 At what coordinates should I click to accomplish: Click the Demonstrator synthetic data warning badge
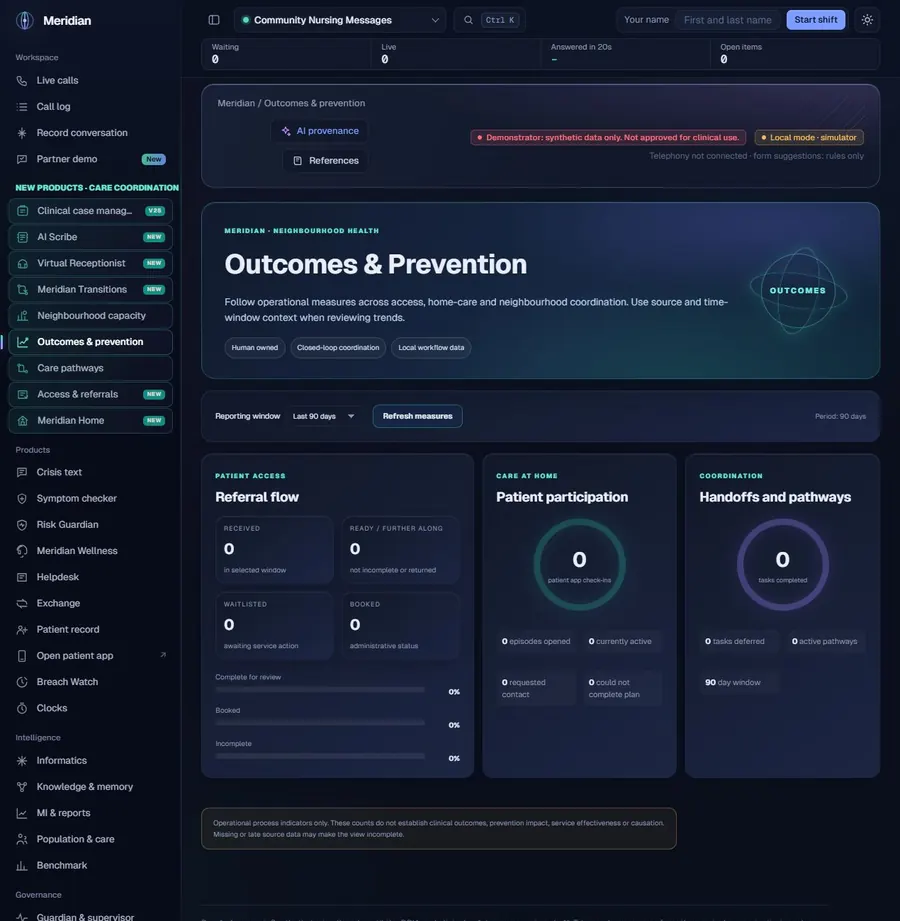coord(608,137)
